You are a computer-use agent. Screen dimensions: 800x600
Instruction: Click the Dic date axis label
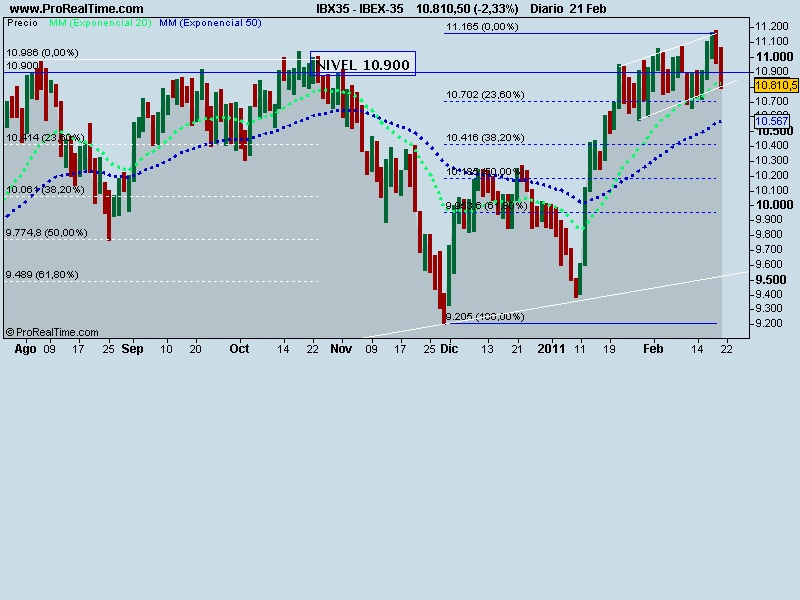449,349
